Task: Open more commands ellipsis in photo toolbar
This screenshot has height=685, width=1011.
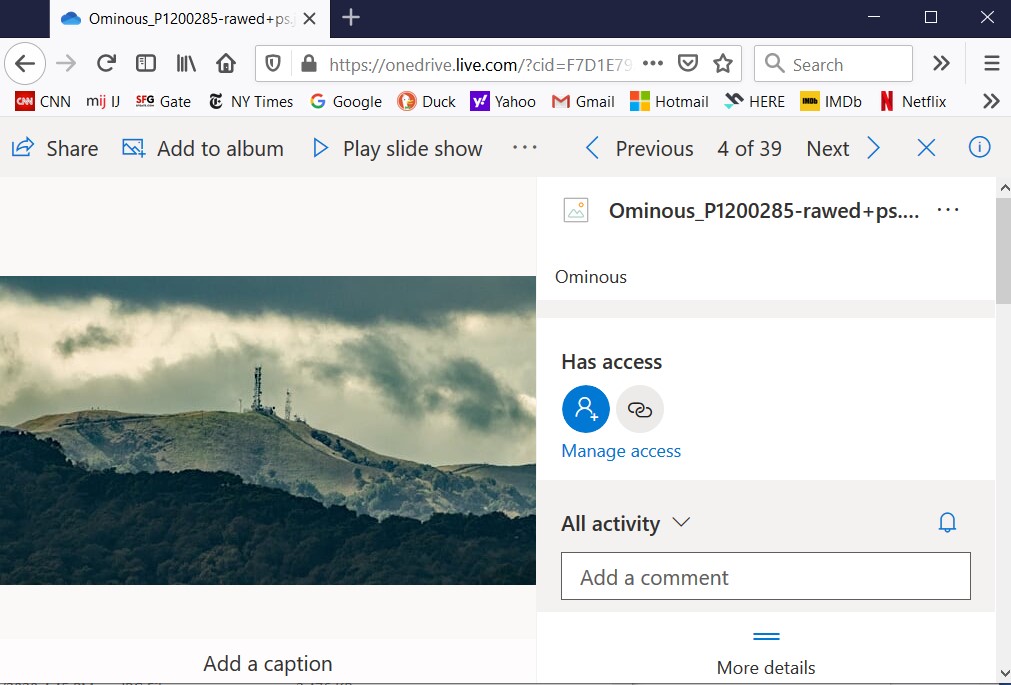Action: [x=525, y=148]
